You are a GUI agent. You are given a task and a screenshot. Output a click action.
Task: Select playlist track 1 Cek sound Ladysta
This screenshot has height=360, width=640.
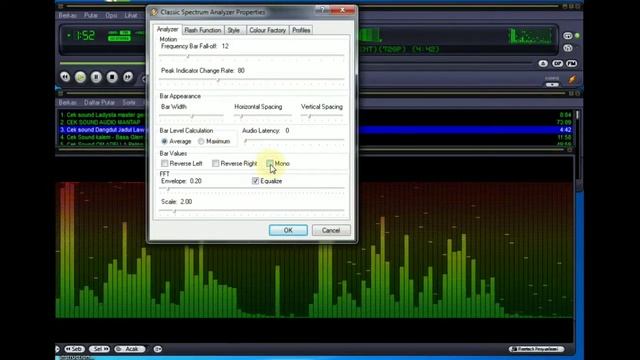coord(102,115)
